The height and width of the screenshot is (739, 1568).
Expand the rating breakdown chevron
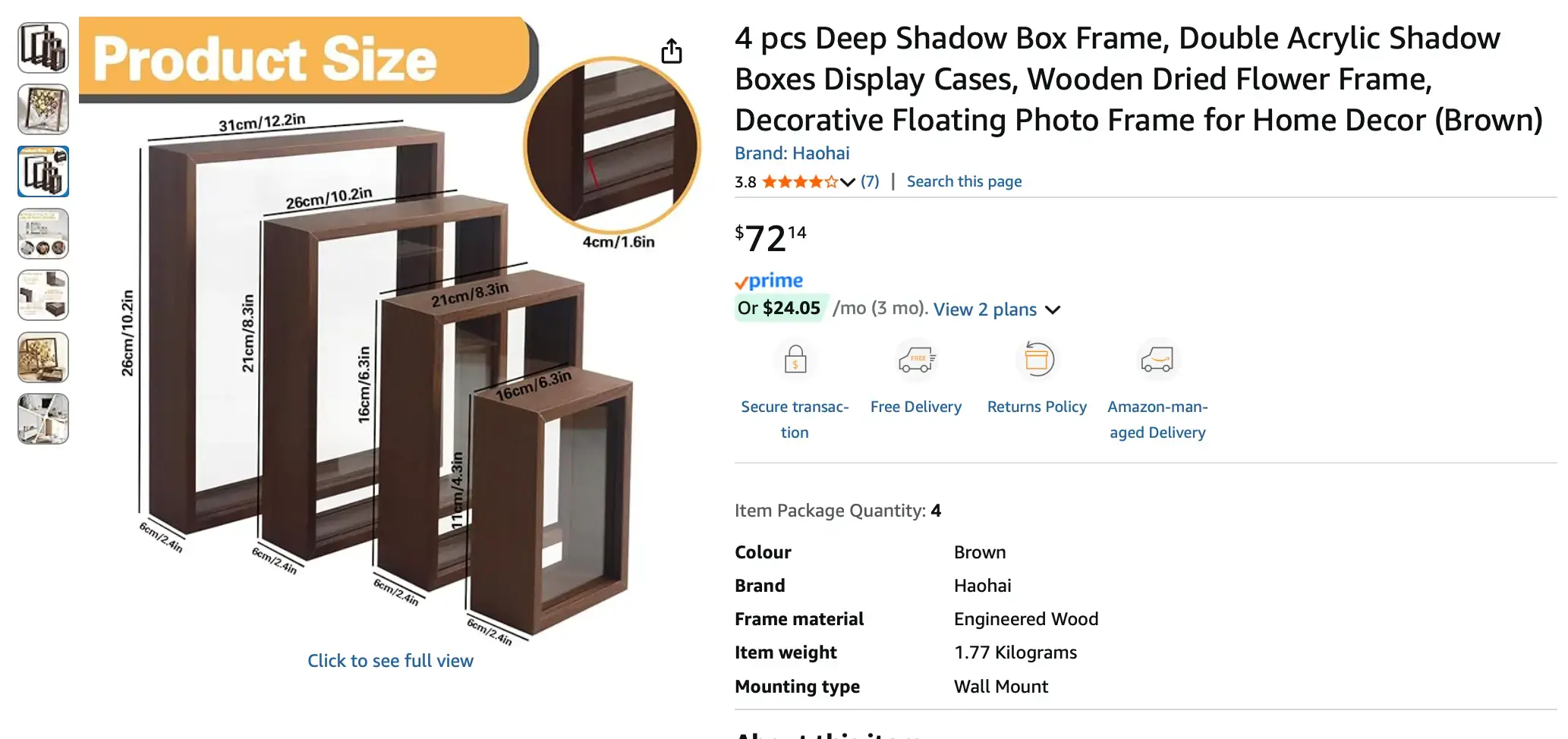coord(848,182)
